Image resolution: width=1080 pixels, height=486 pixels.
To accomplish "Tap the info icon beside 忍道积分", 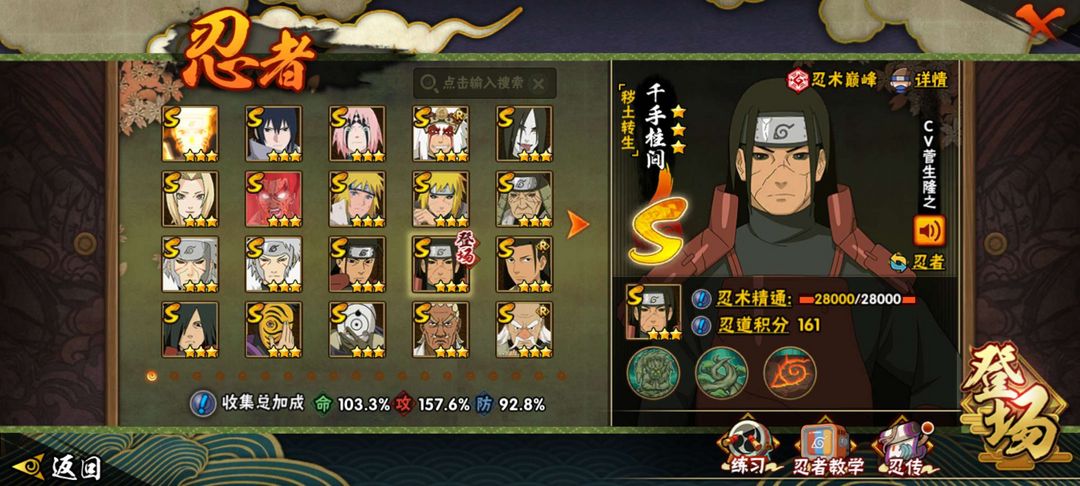I will click(x=701, y=325).
